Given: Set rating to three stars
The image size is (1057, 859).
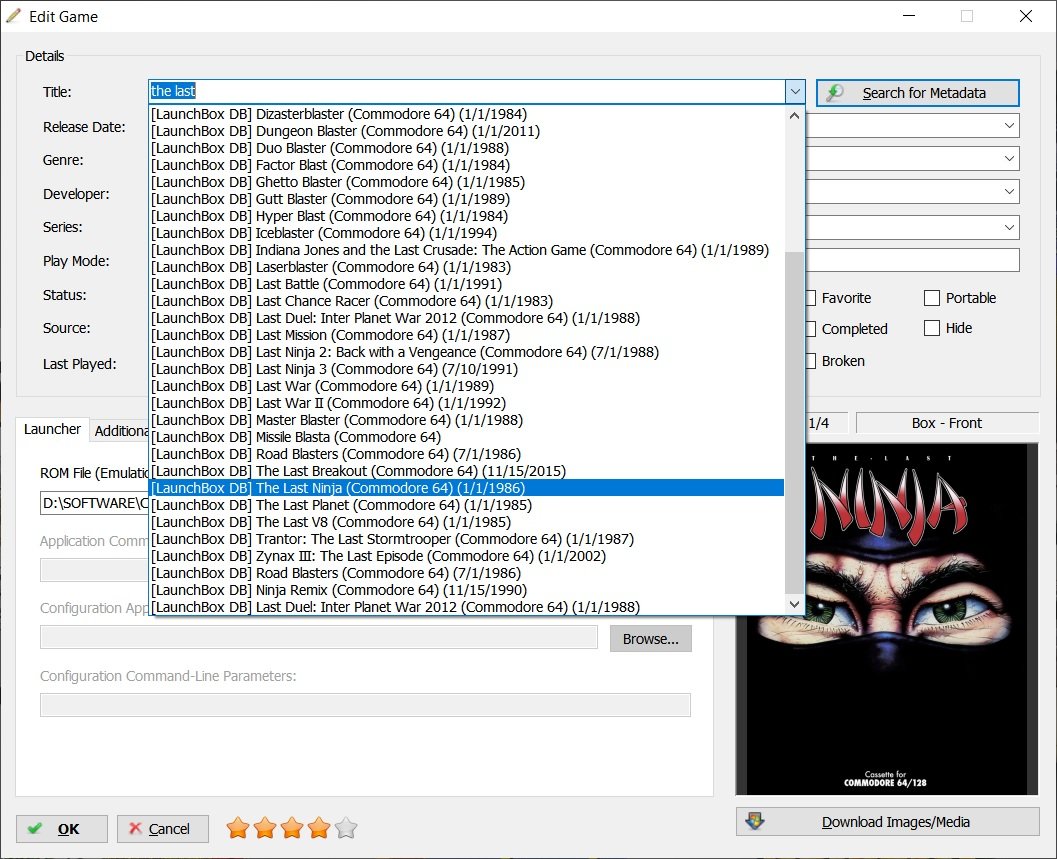Looking at the screenshot, I should pos(292,827).
